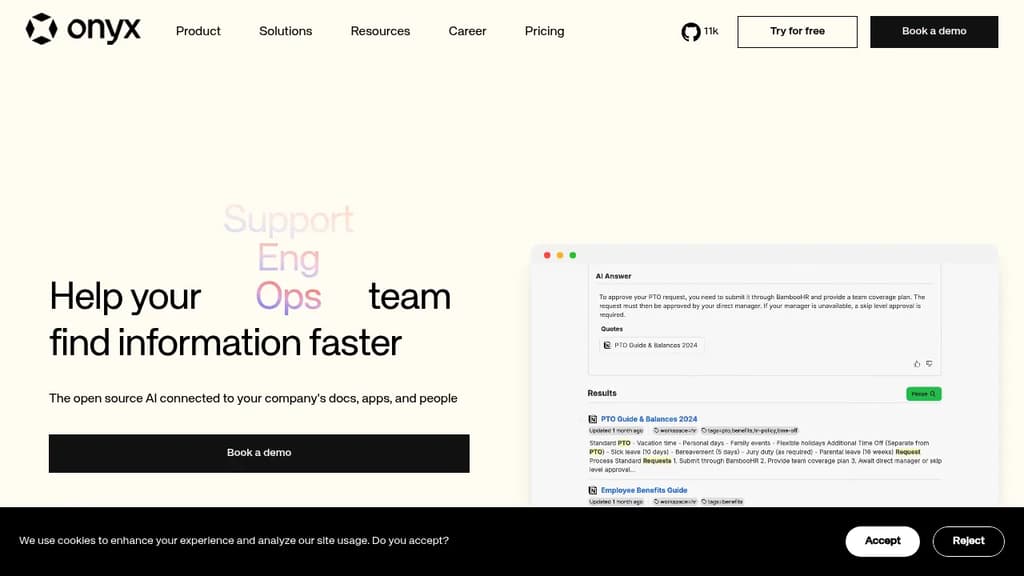Click the source icon on the PTO Guide result
Image resolution: width=1024 pixels, height=576 pixels.
point(592,418)
